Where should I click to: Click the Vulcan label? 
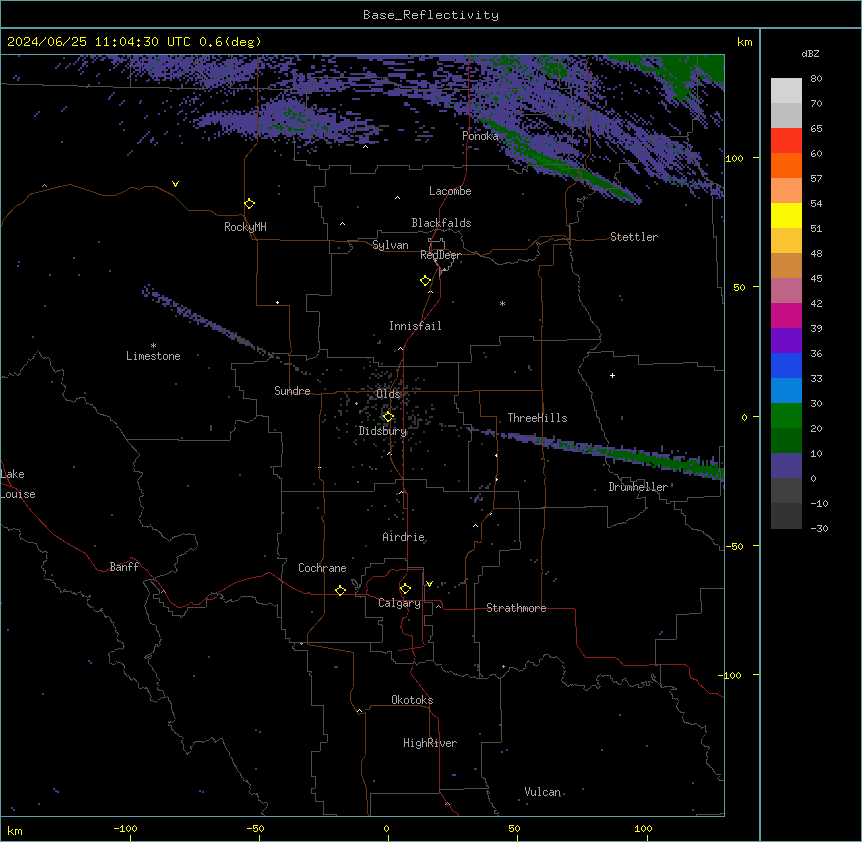[543, 792]
